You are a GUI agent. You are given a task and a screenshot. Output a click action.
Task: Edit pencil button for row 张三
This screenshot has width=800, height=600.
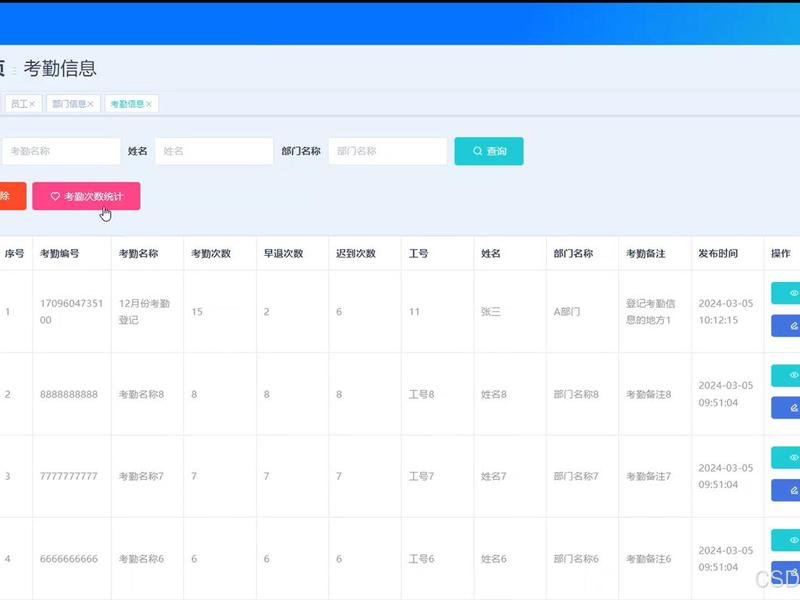click(786, 326)
